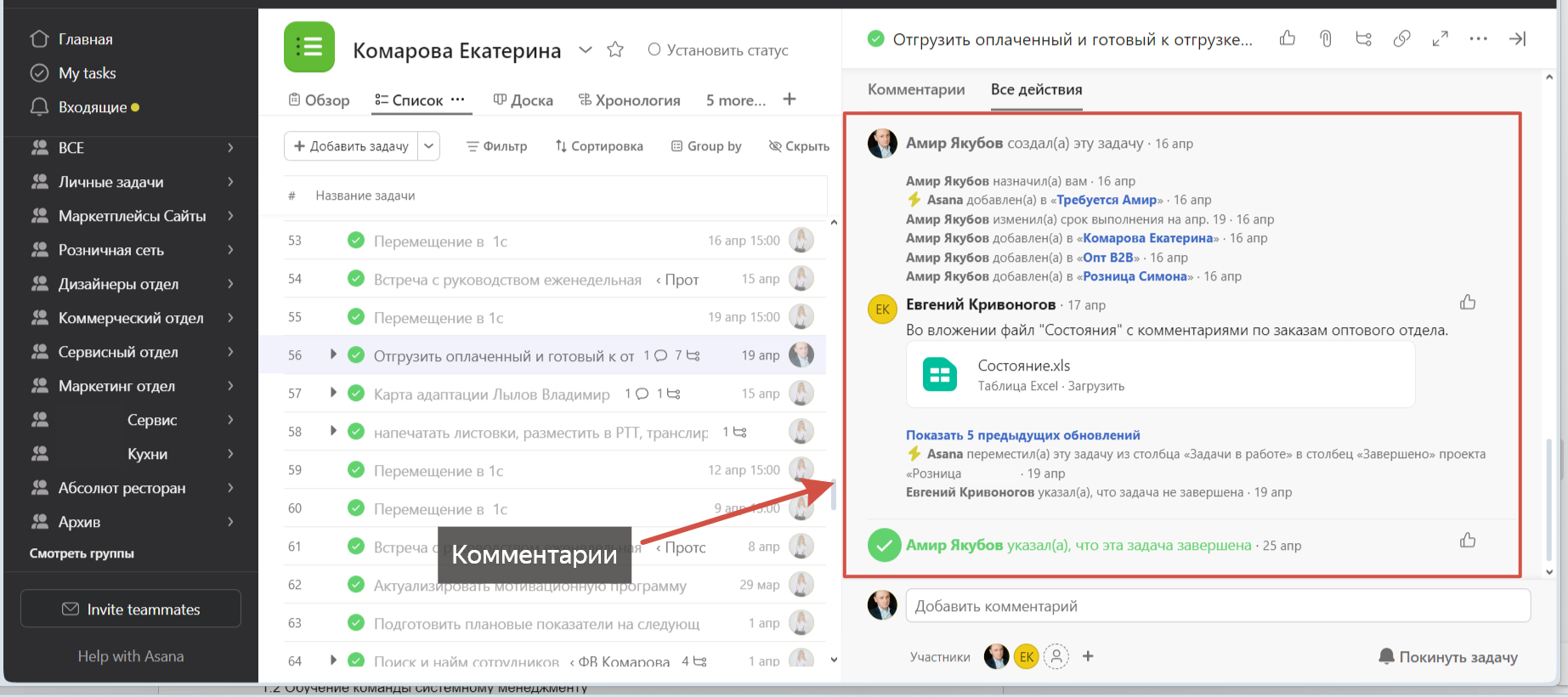
Task: Switch to Комментарии tab in task pane
Action: 916,89
